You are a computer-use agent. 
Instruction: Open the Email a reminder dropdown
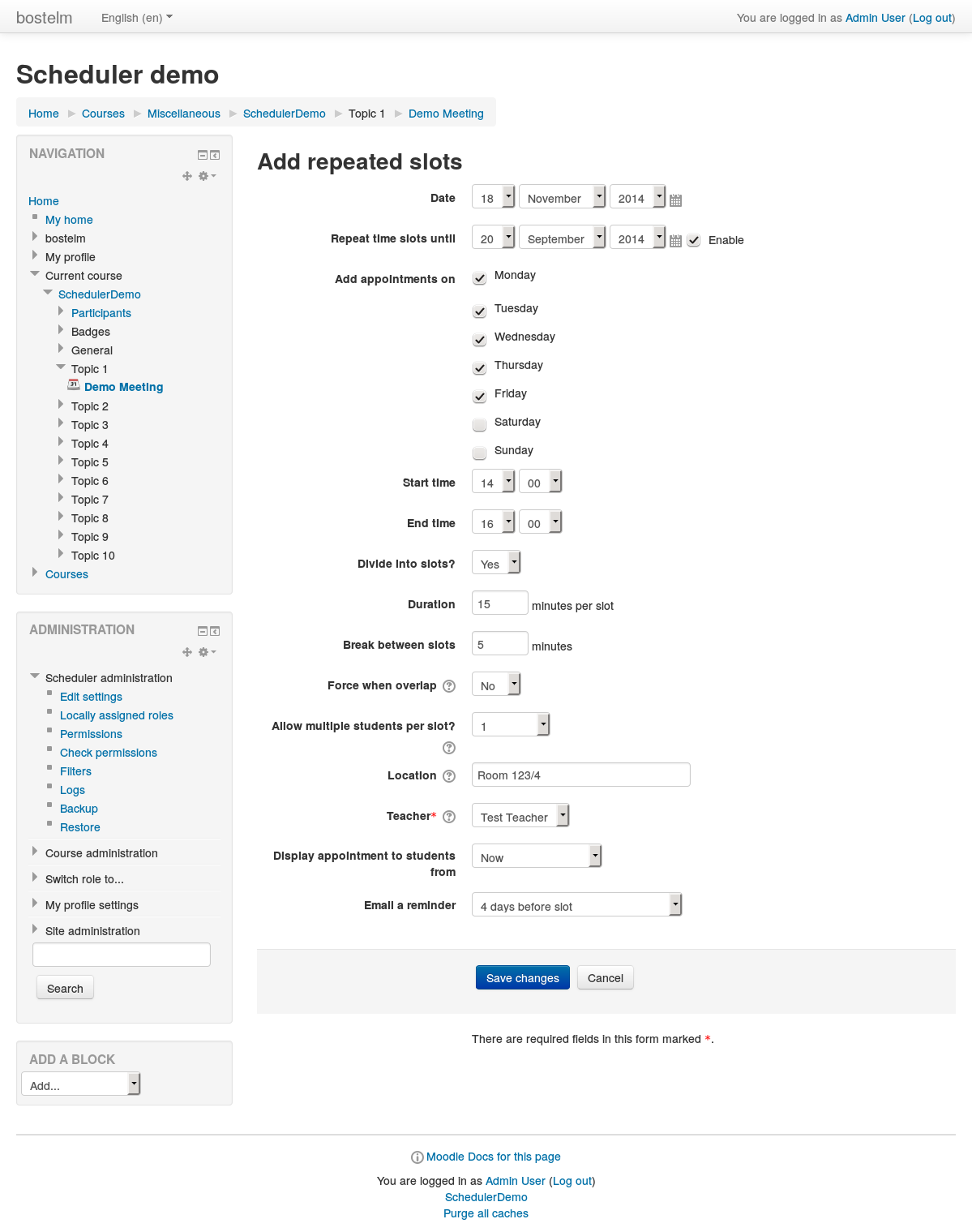(x=576, y=904)
